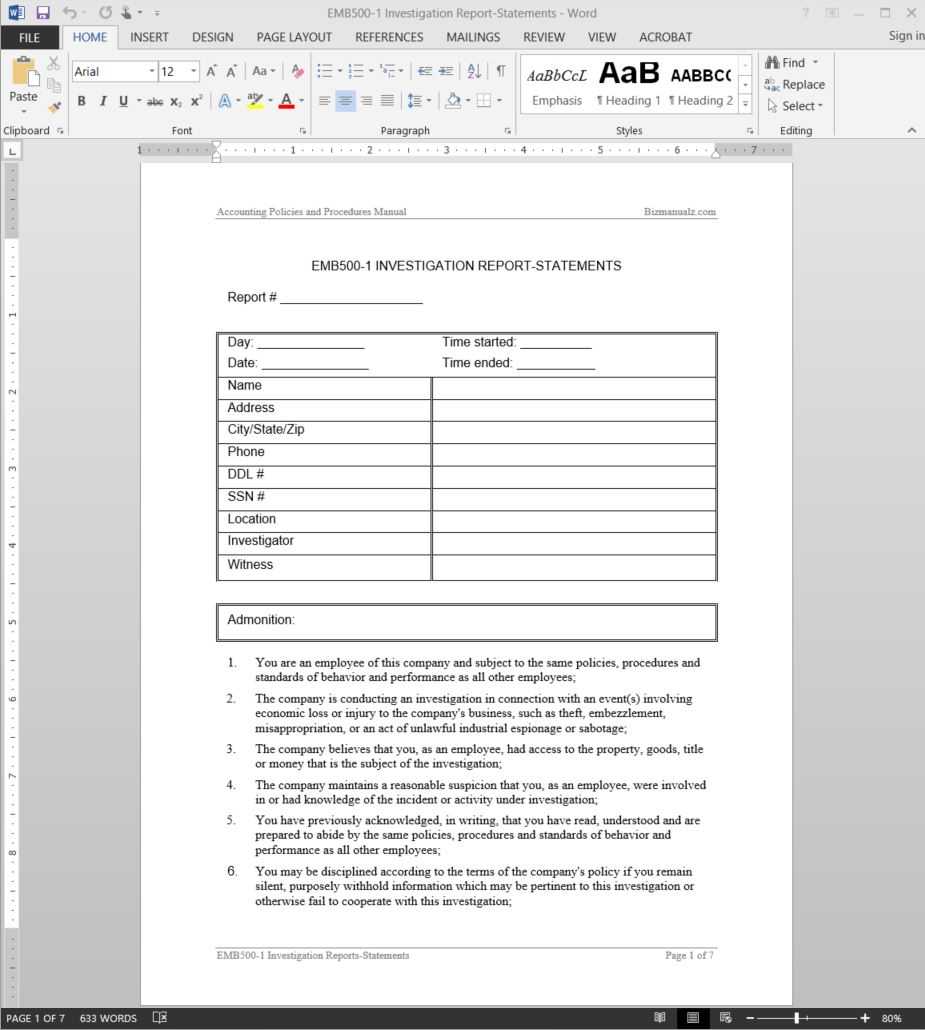The width and height of the screenshot is (925, 1030).
Task: Expand the Styles gallery More arrow
Action: [x=746, y=104]
